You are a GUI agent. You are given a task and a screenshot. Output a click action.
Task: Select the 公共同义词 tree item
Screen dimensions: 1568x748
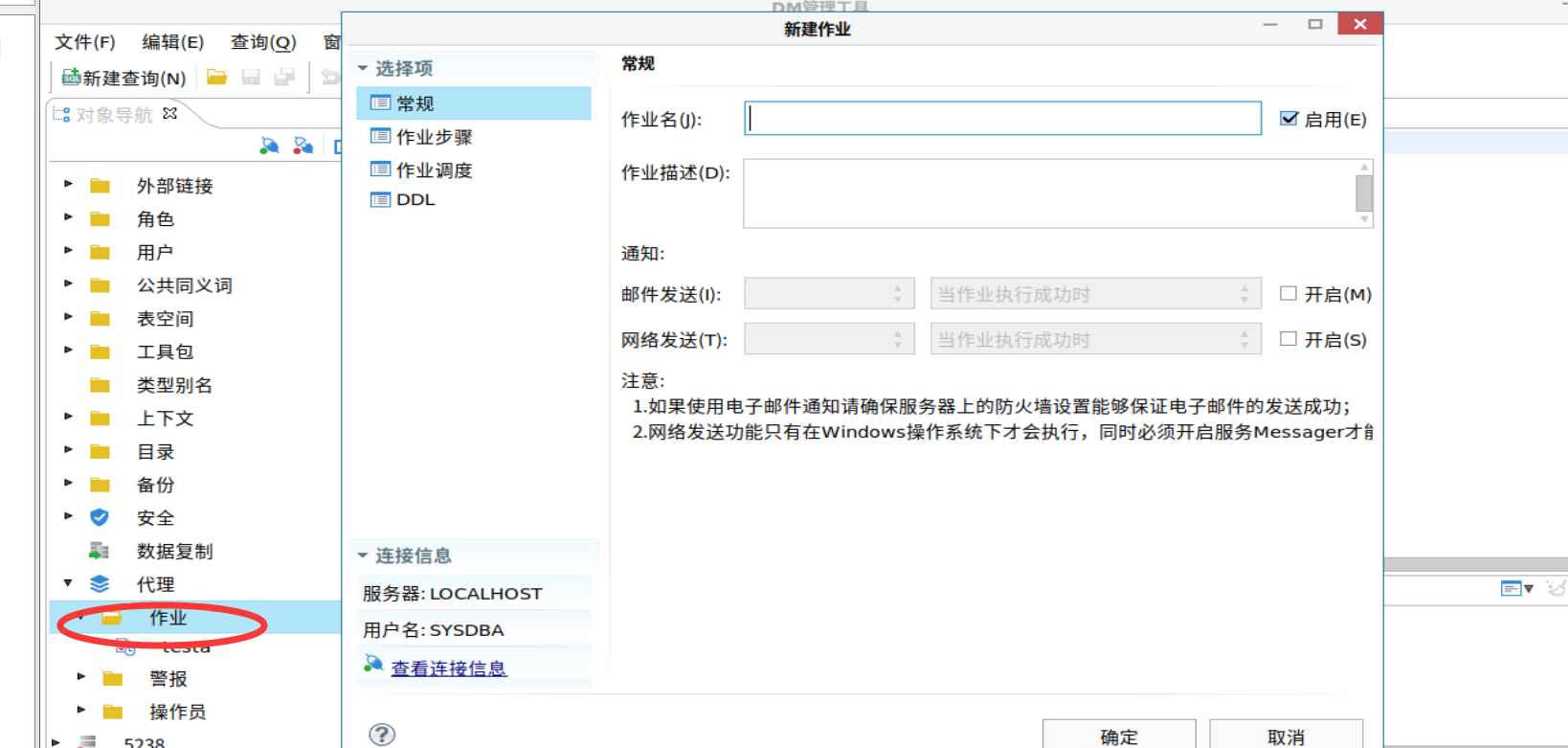pyautogui.click(x=184, y=285)
